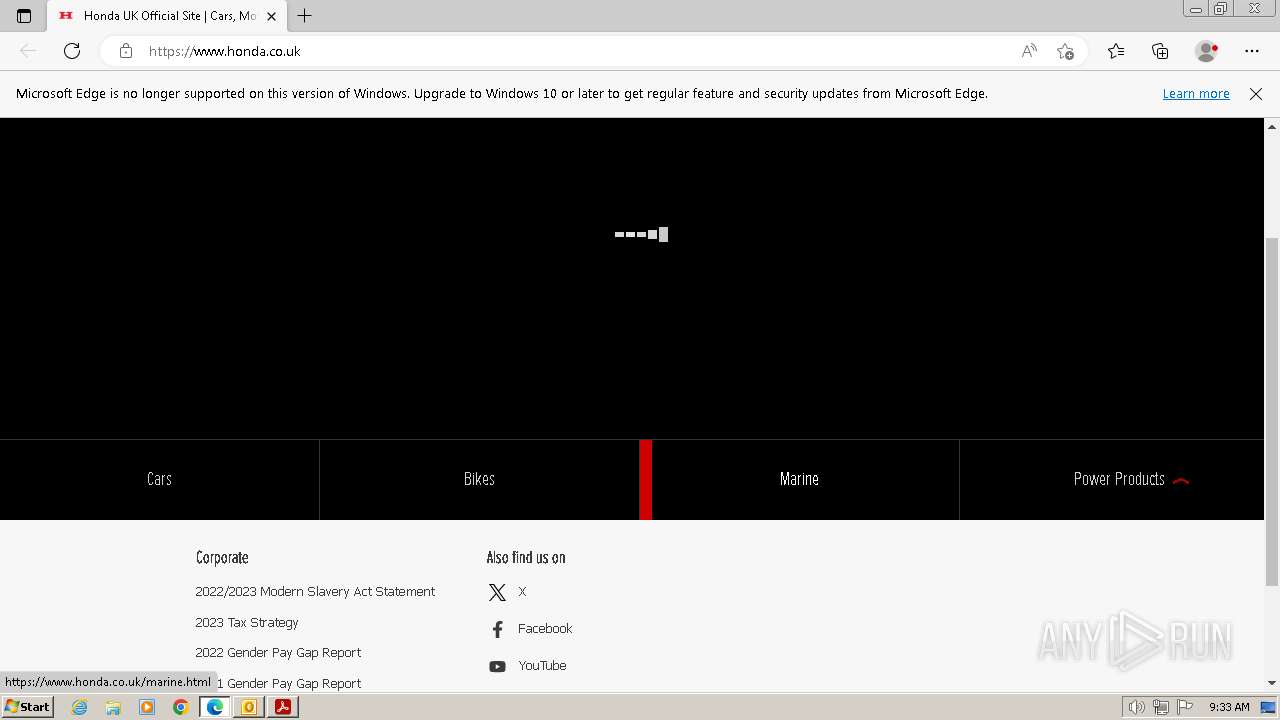Add this page to favorites
This screenshot has width=1280, height=720.
1065,51
